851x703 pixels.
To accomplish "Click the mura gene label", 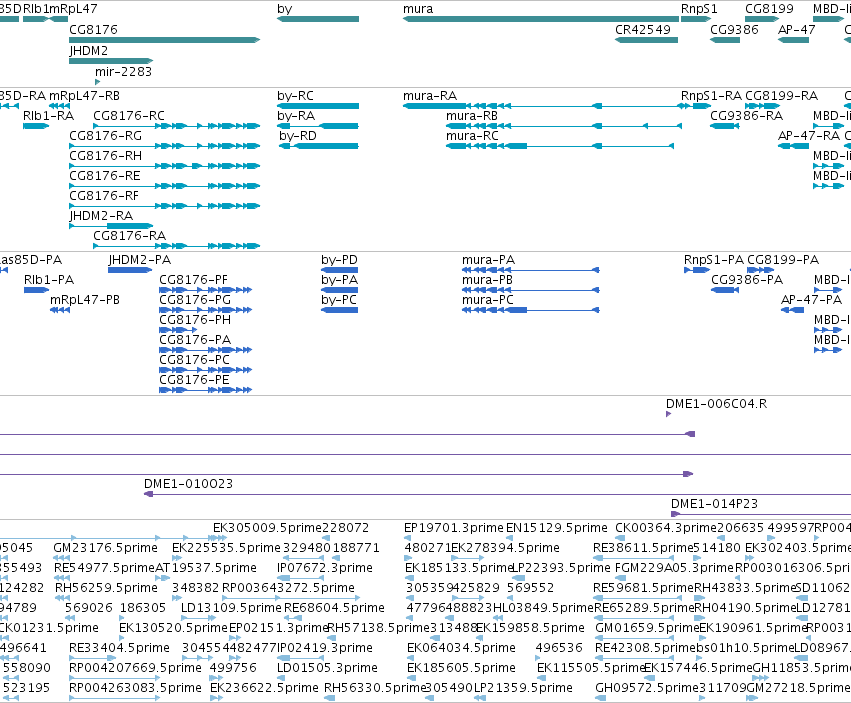I will pos(418,9).
